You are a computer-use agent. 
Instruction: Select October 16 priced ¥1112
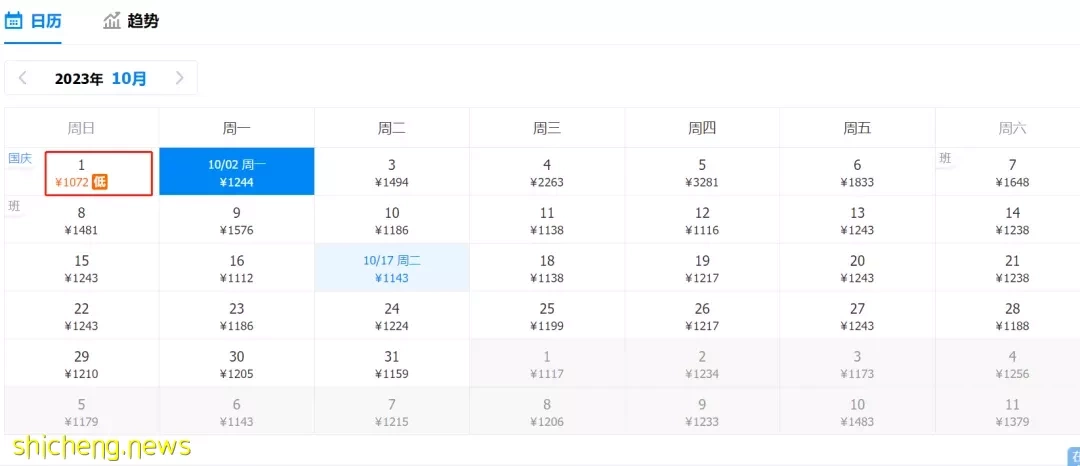coord(237,267)
